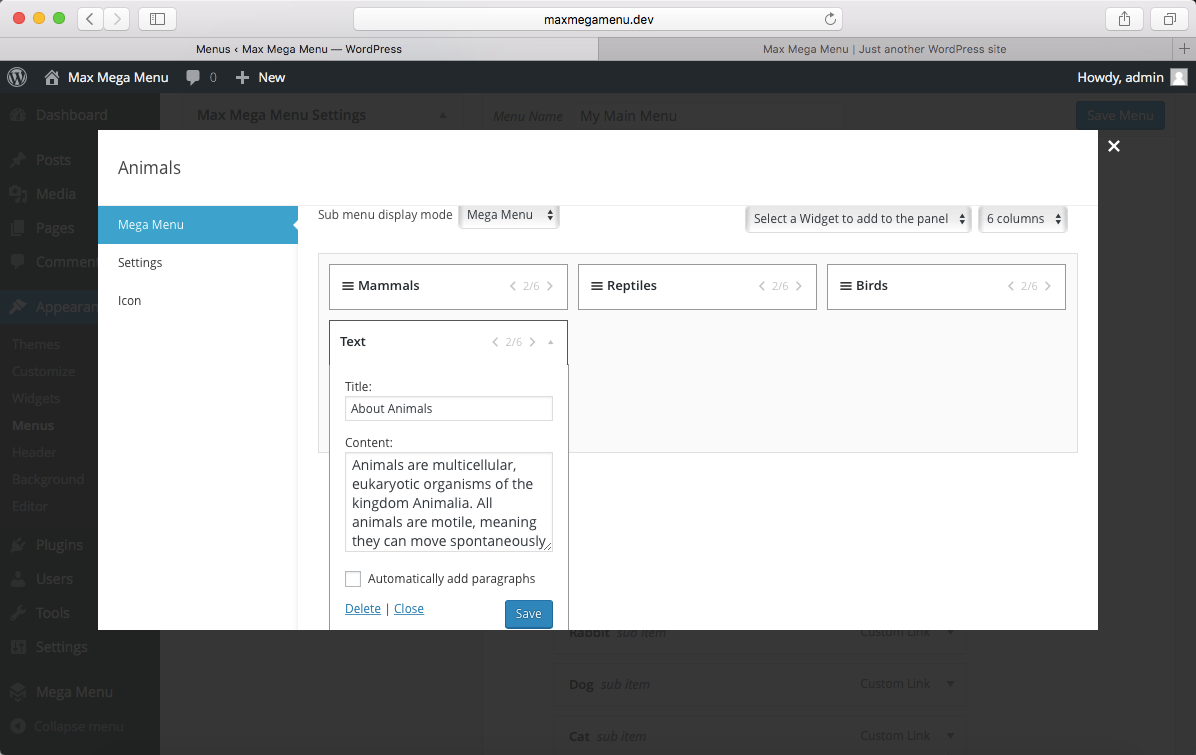
Task: Grab the Mammals widget drag handle icon
Action: coord(347,286)
